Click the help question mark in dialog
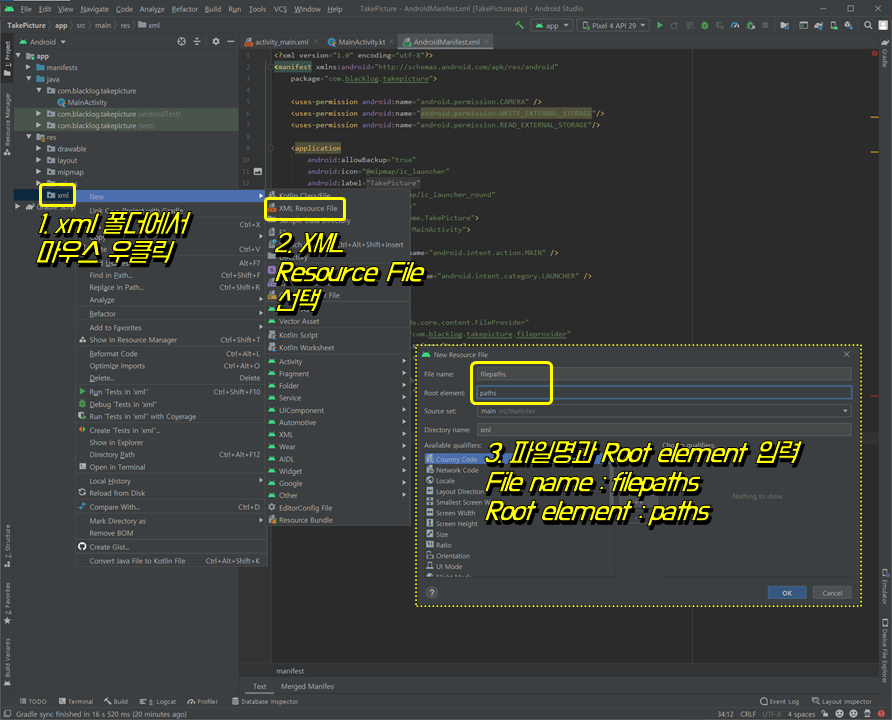892x720 pixels. coord(432,593)
